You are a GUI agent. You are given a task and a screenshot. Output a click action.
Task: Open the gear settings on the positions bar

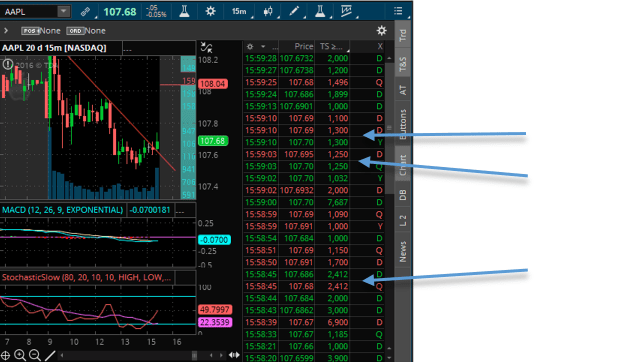381,31
